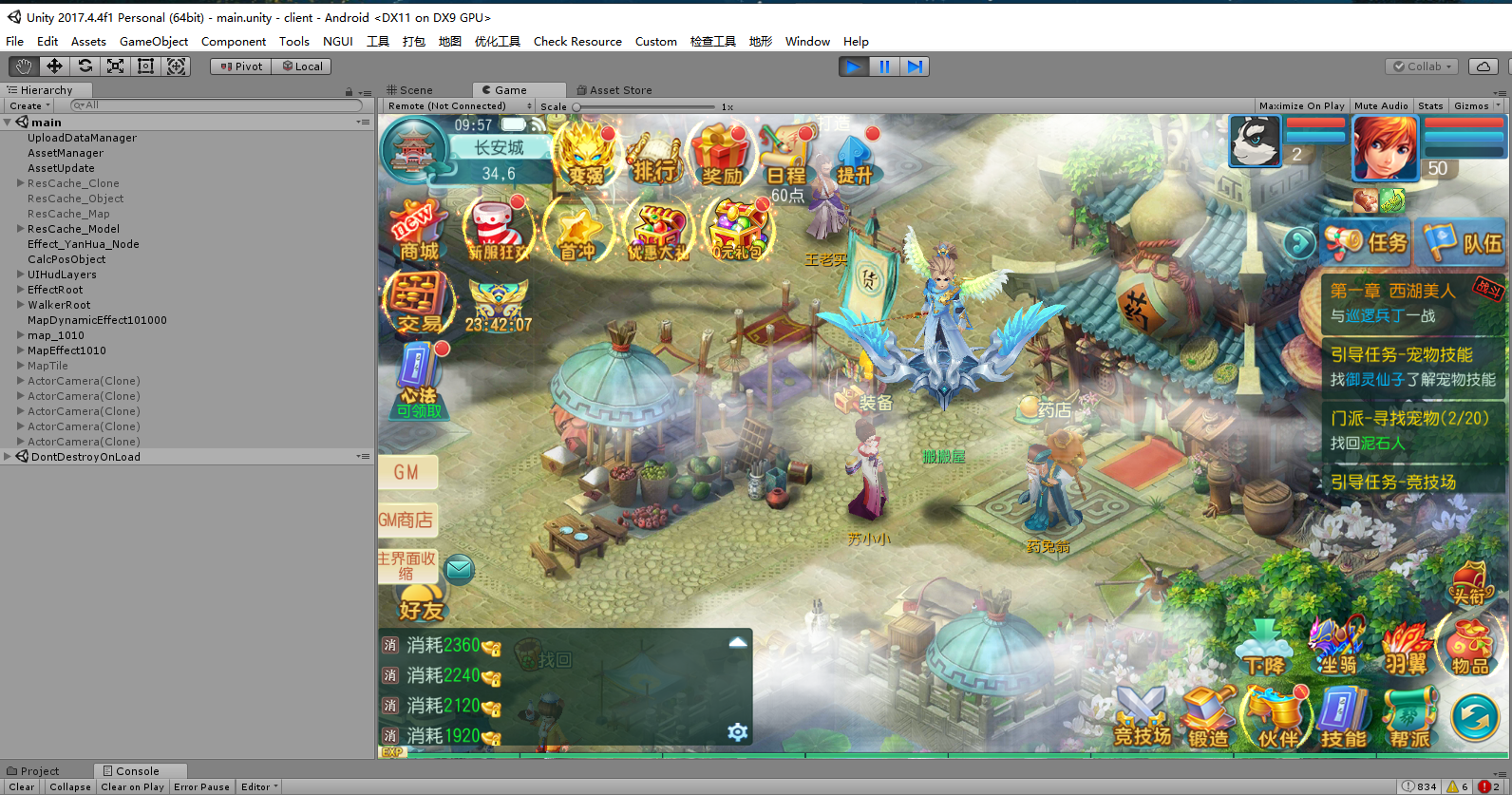Open the 好友 friends icon
1512x795 pixels.
[421, 602]
